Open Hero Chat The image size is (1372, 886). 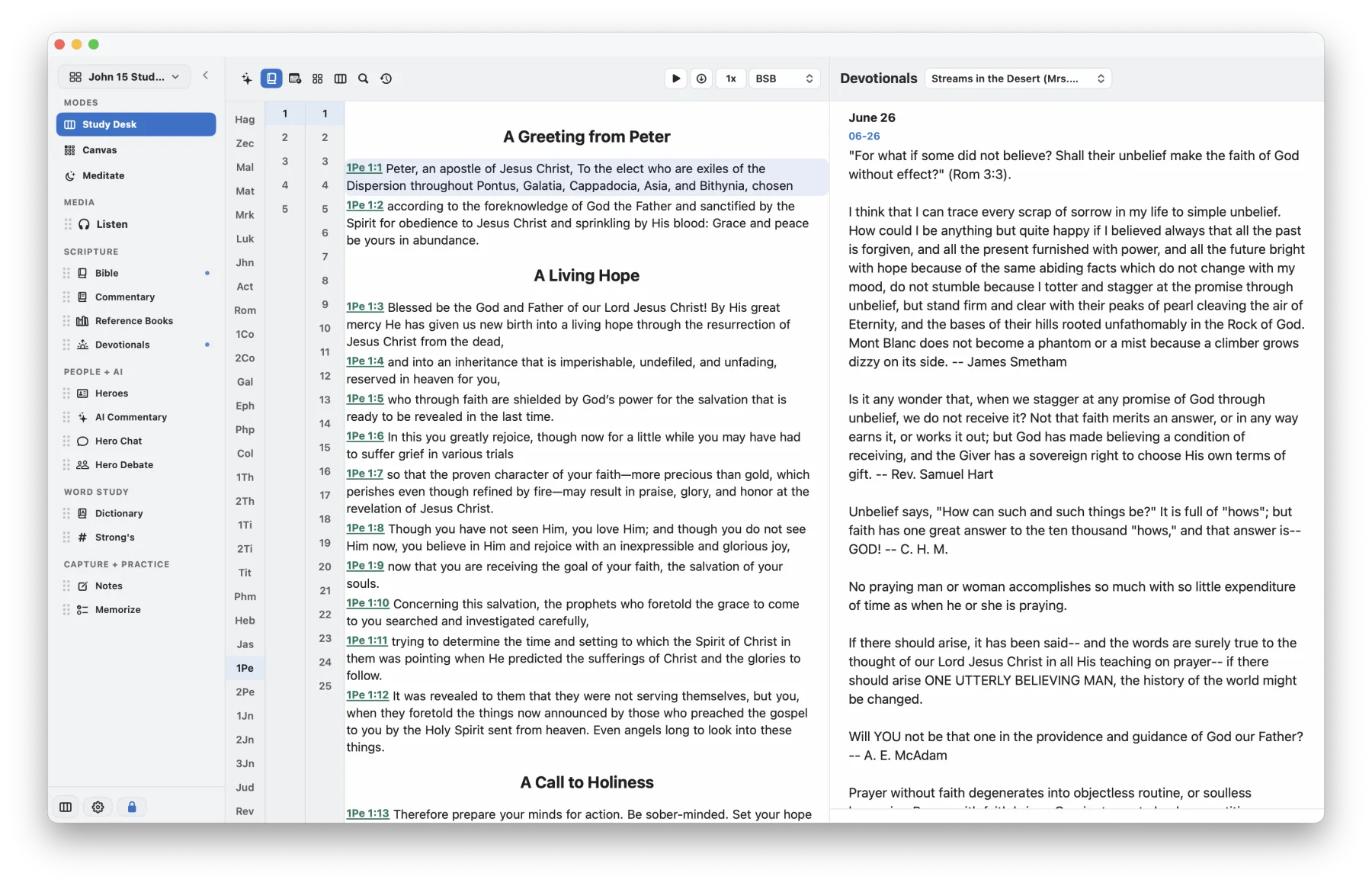click(136, 441)
